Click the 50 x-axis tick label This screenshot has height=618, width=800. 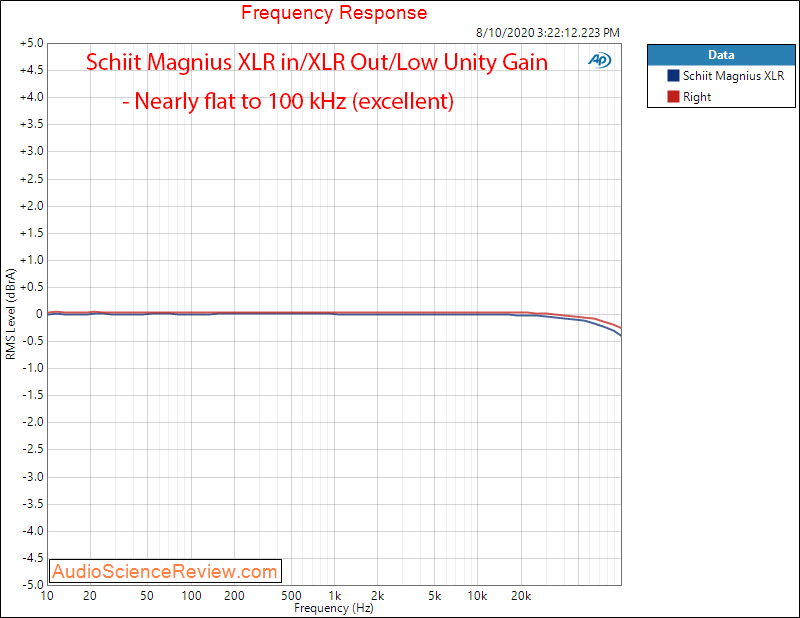(x=147, y=596)
